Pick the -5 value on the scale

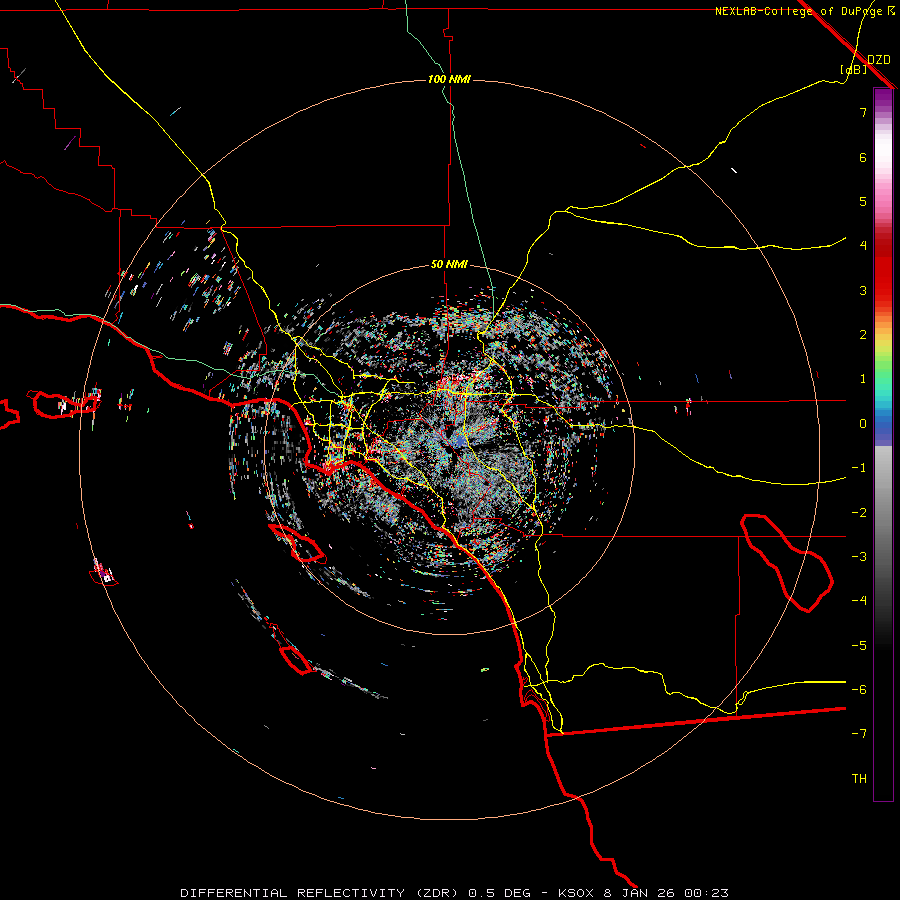pos(859,646)
